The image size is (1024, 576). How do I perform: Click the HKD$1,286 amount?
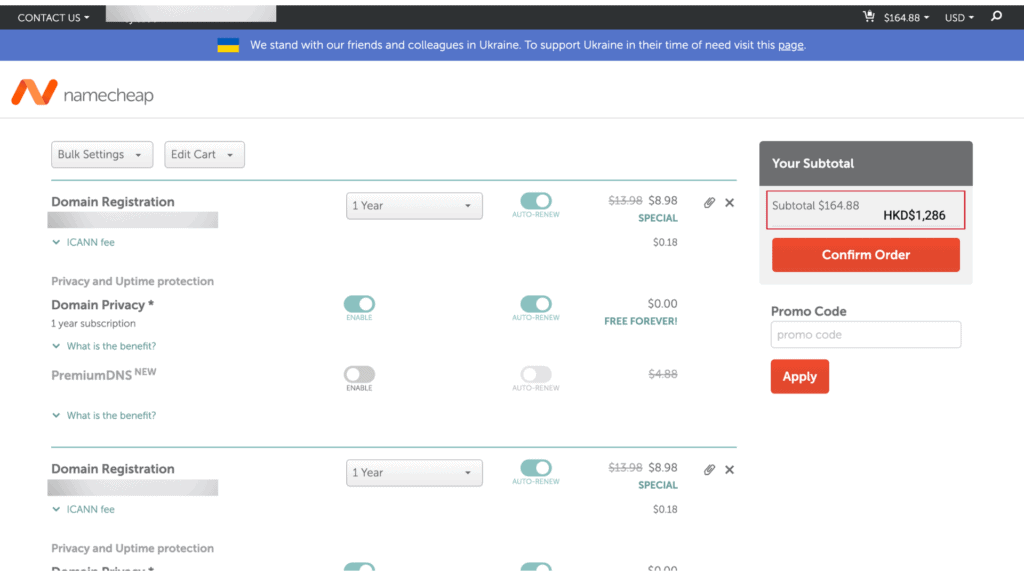click(x=914, y=216)
